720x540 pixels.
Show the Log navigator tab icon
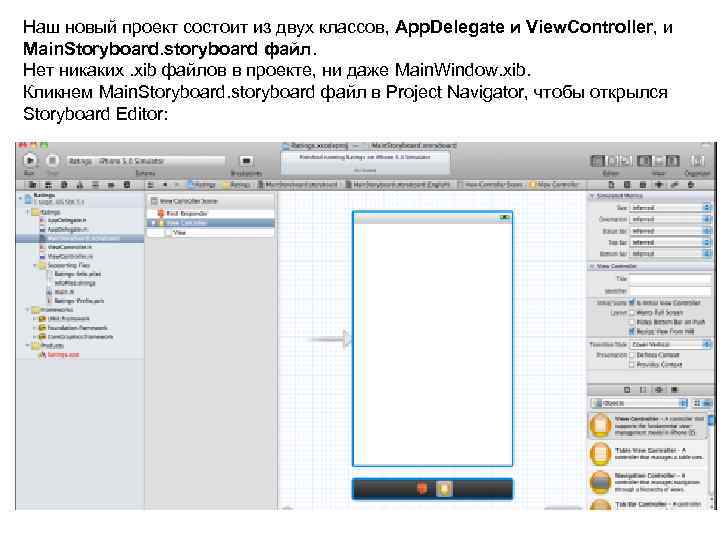click(x=127, y=185)
